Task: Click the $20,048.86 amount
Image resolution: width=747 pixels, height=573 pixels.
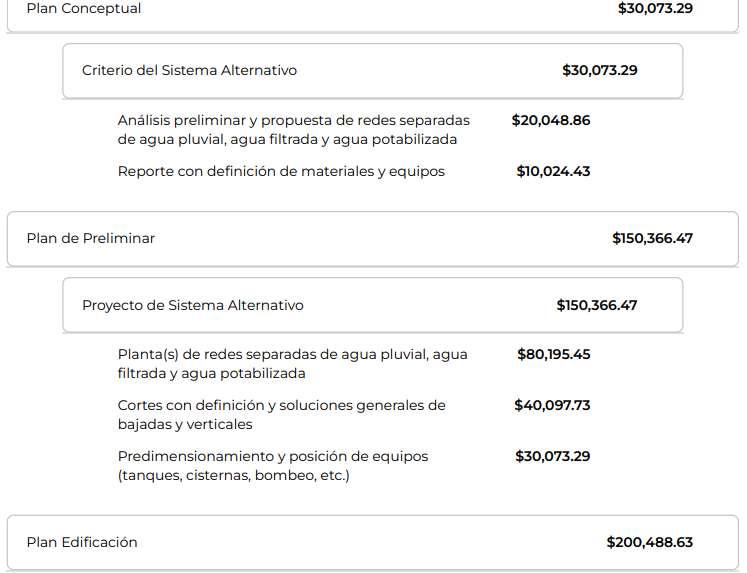Action: pos(551,120)
